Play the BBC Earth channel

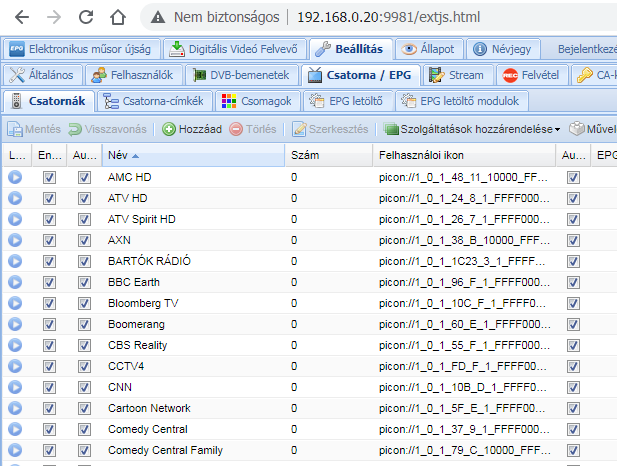[x=15, y=282]
